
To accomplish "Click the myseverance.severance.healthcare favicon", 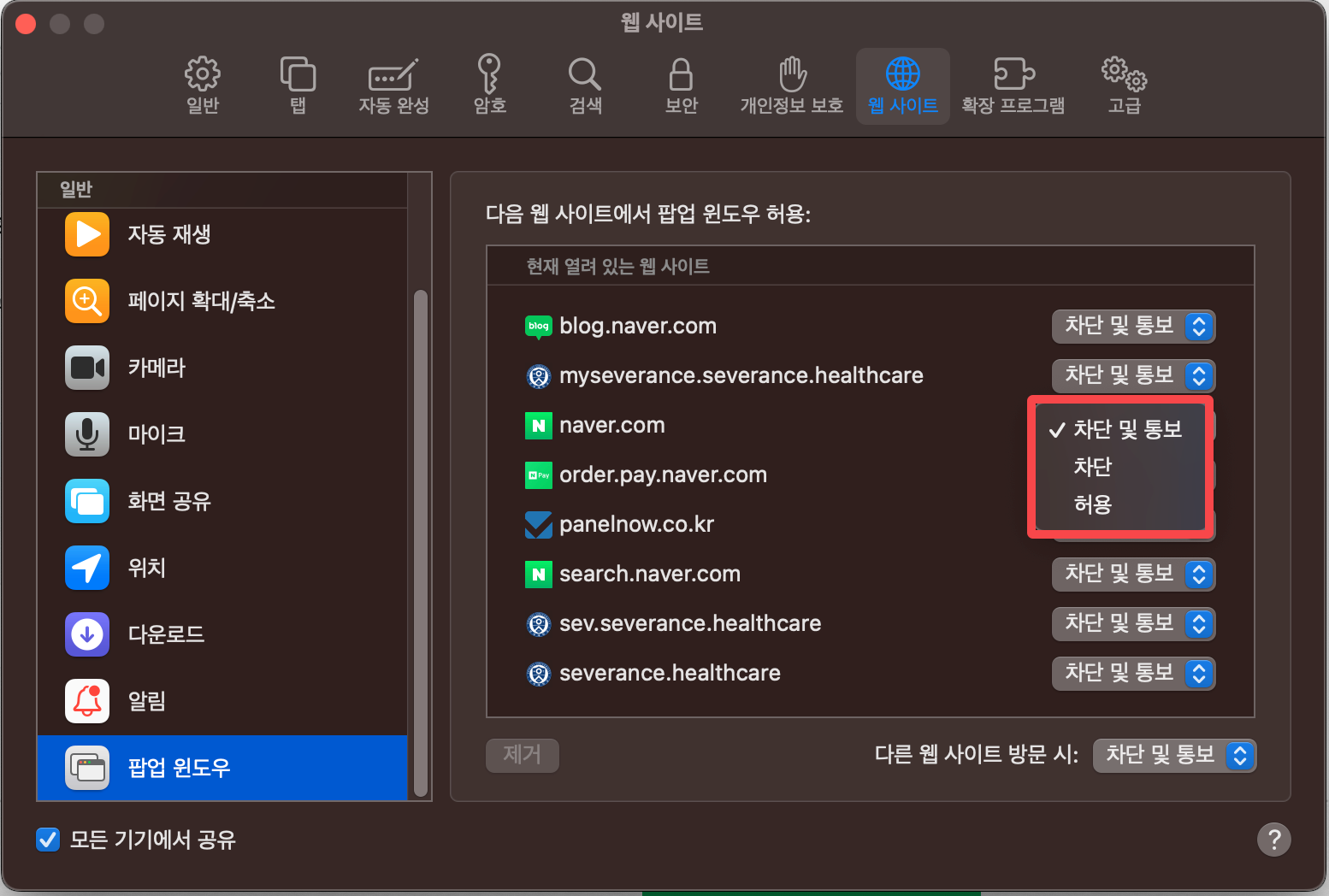I will pos(539,376).
